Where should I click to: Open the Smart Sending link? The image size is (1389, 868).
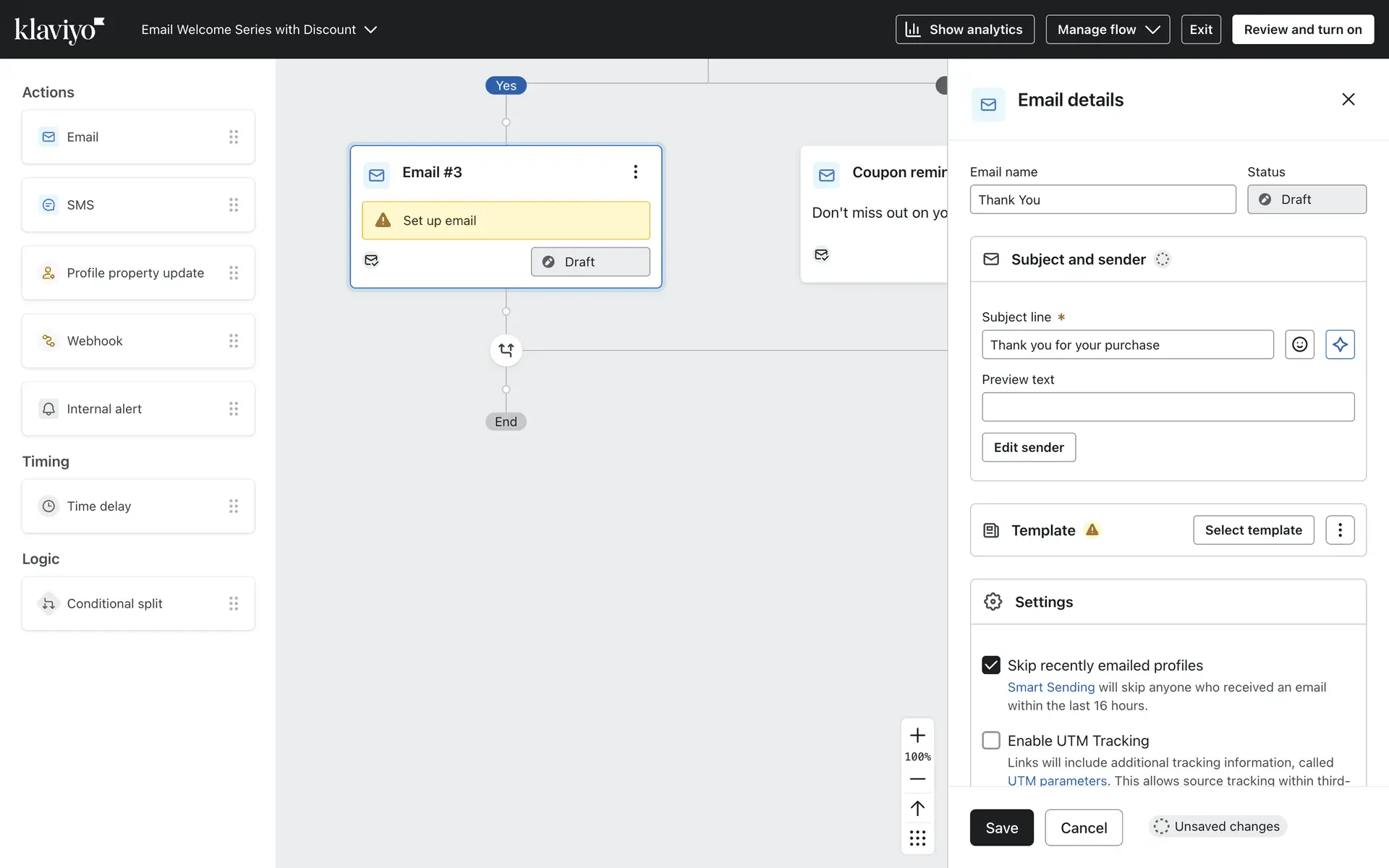pos(1050,687)
